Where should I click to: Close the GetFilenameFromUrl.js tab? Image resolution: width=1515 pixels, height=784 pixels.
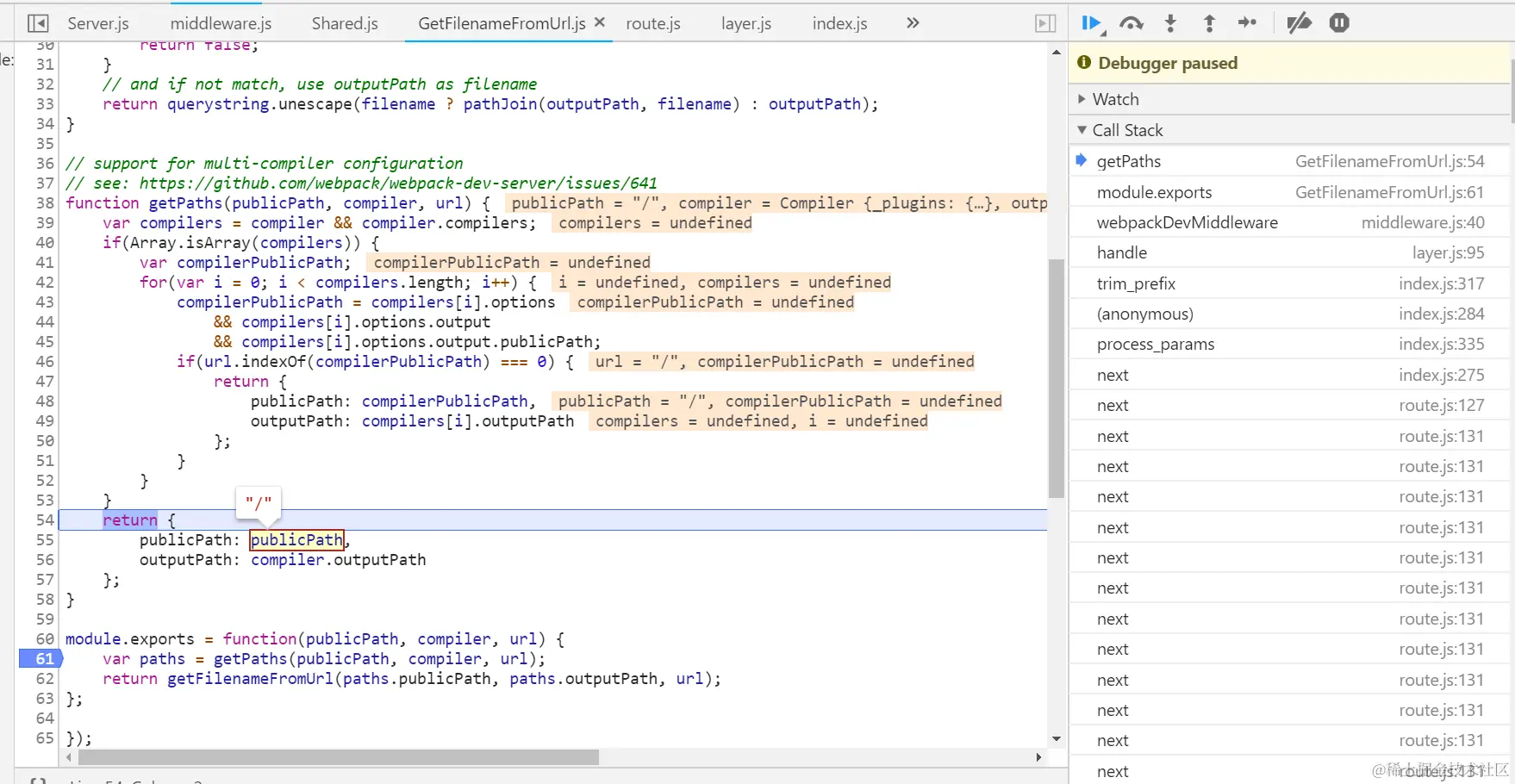pyautogui.click(x=600, y=22)
